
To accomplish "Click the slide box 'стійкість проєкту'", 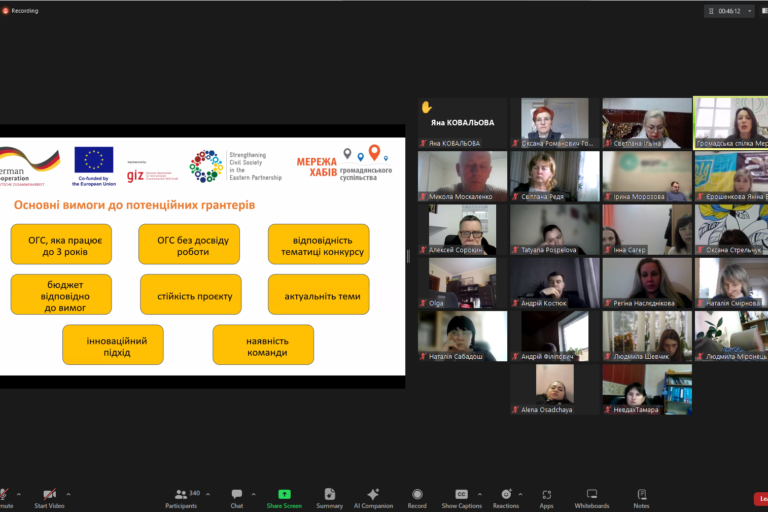I will click(x=191, y=294).
